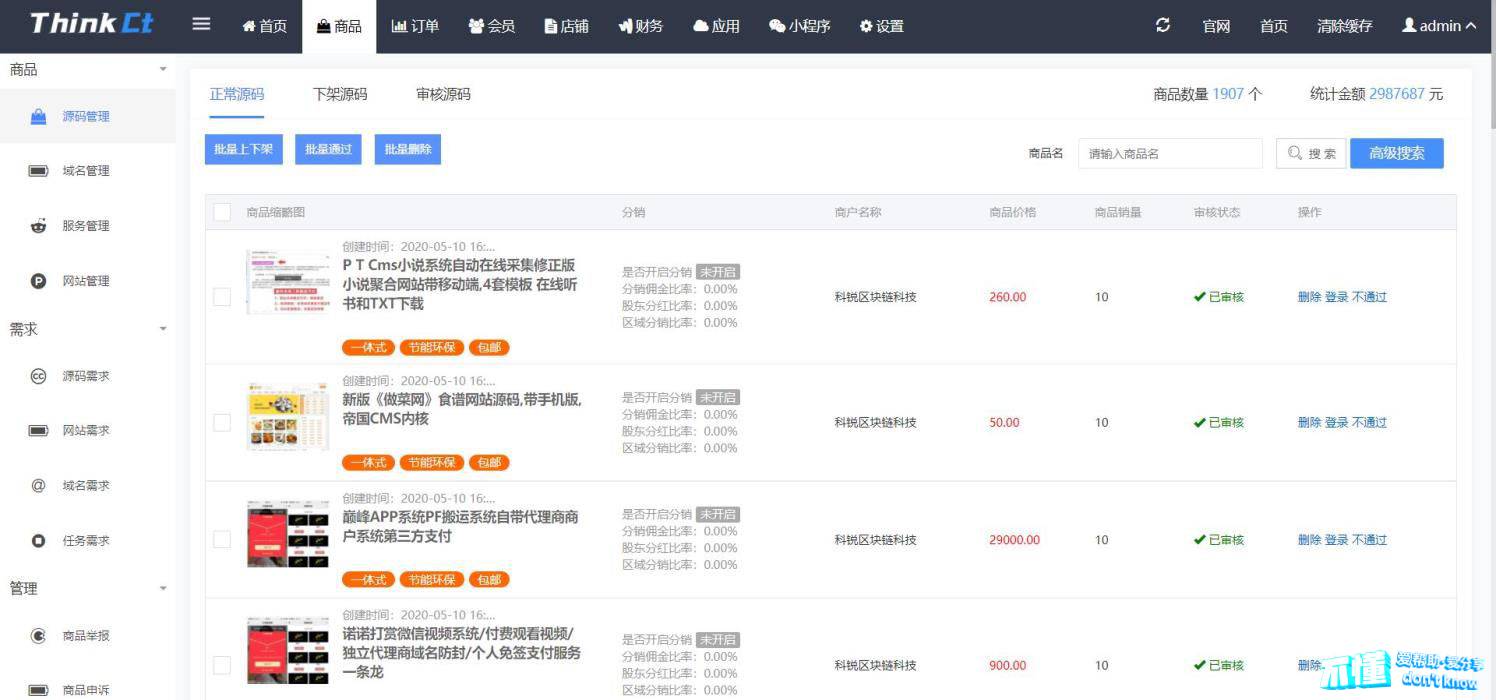Click the 域名管理 sidebar icon
Screen dimensions: 1496x700
[x=38, y=171]
